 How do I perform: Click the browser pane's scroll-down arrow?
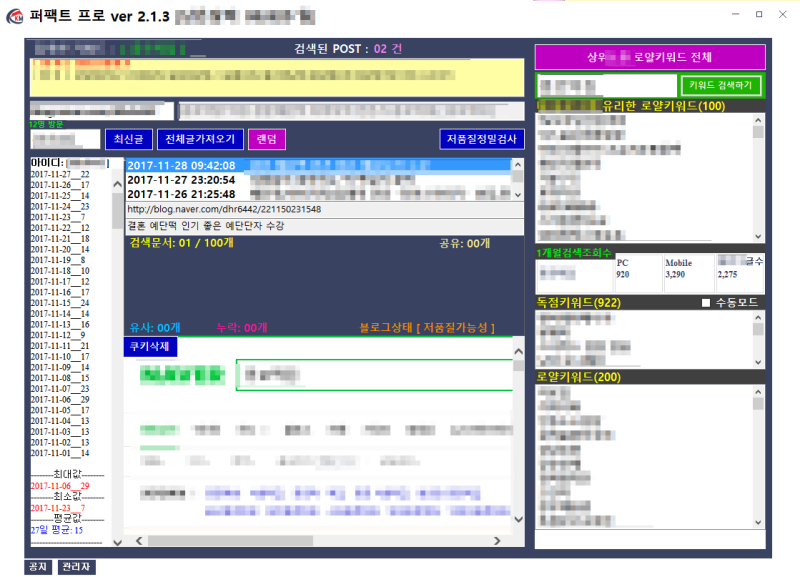tap(518, 519)
